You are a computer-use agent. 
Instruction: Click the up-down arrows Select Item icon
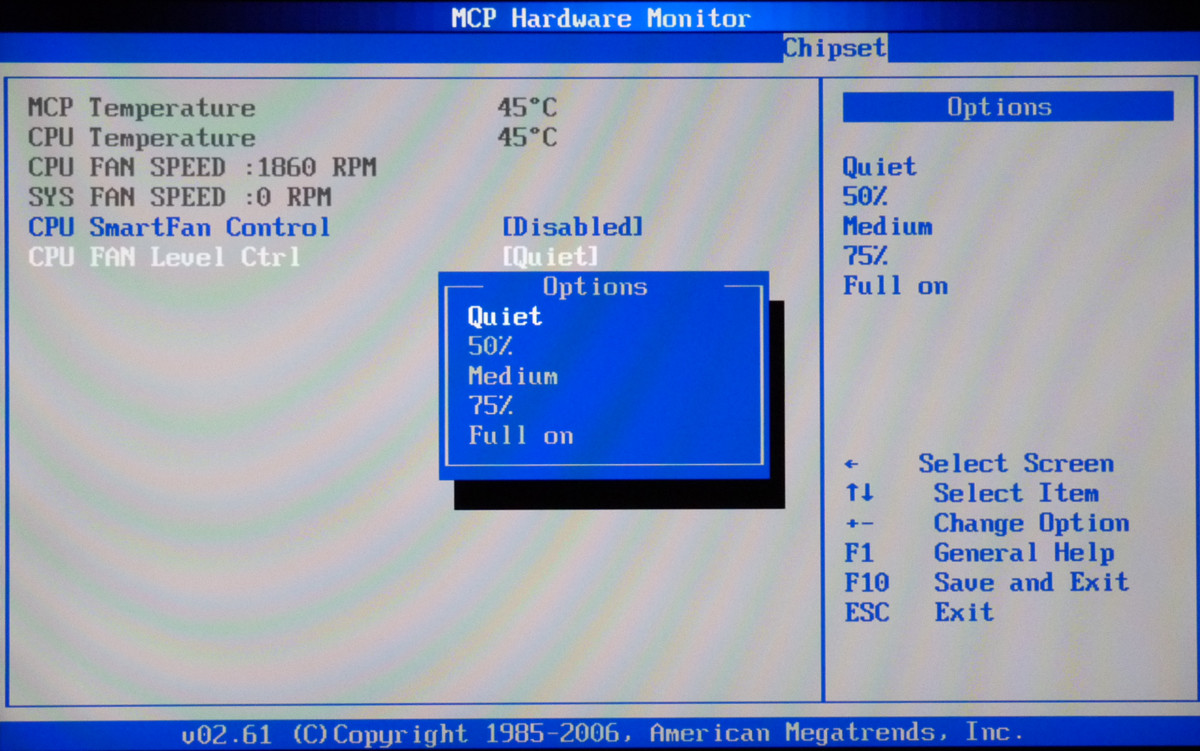[x=858, y=494]
